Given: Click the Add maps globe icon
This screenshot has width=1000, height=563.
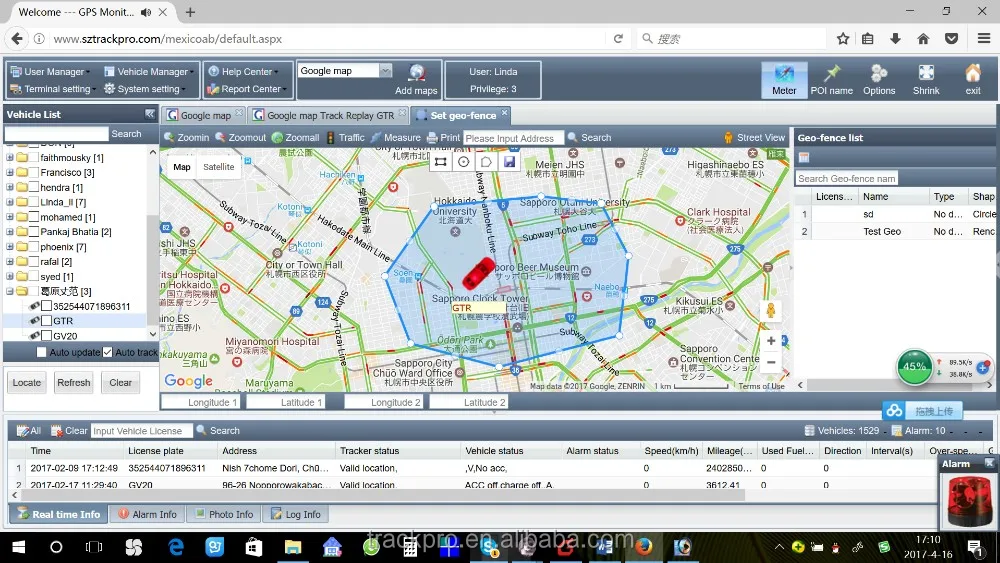Looking at the screenshot, I should coord(416,73).
